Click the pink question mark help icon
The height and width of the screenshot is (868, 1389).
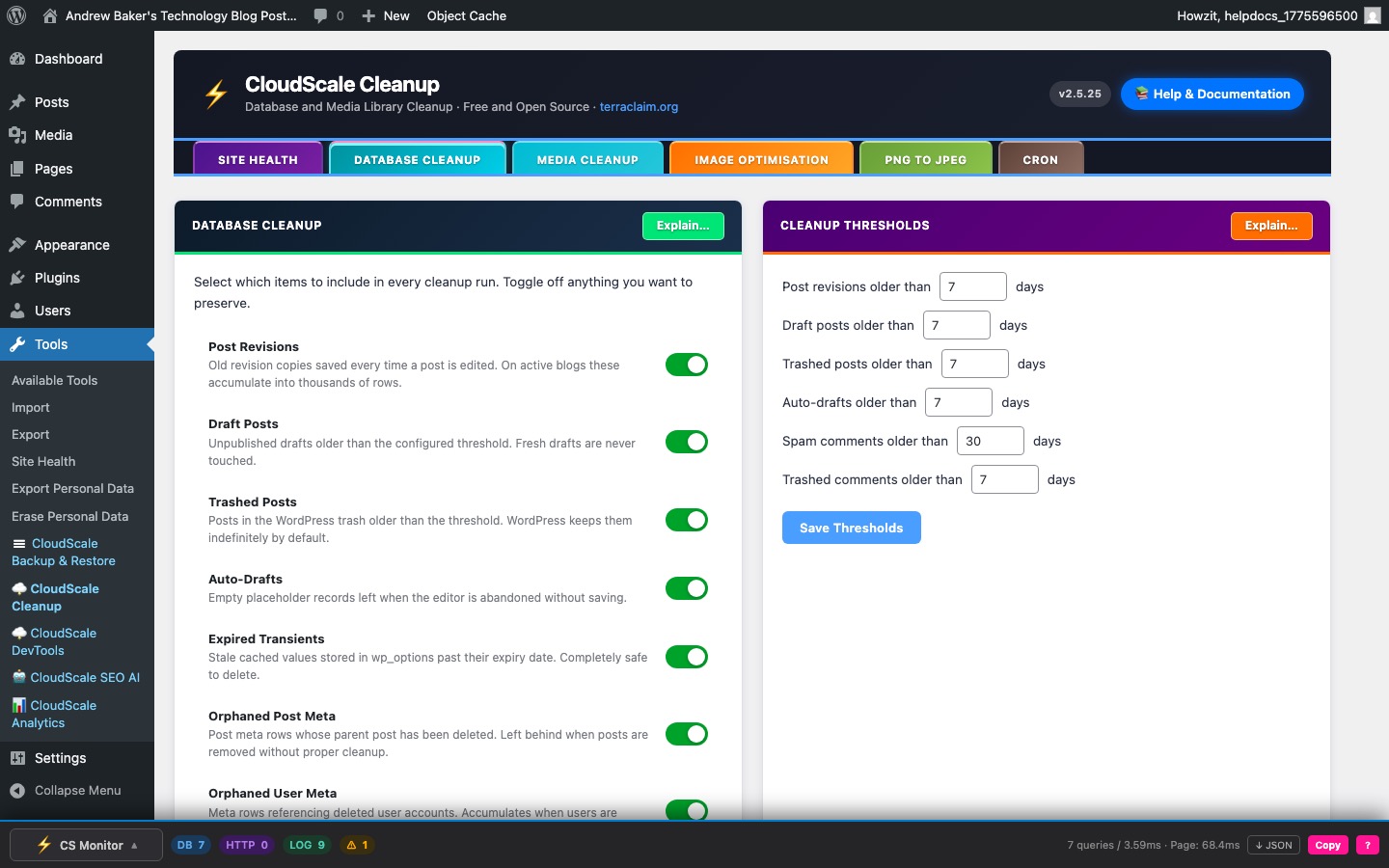tap(1367, 845)
